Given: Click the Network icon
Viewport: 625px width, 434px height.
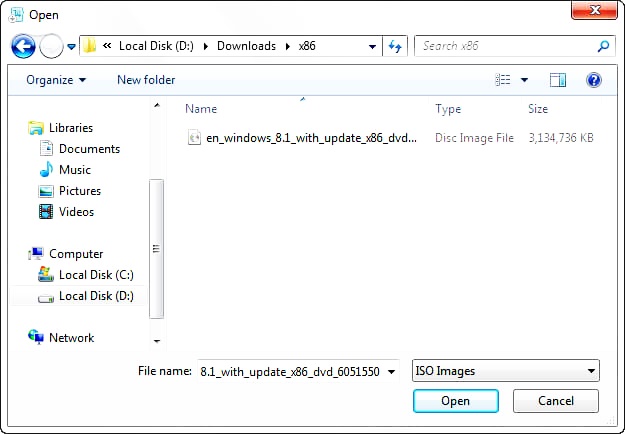Looking at the screenshot, I should pyautogui.click(x=36, y=337).
